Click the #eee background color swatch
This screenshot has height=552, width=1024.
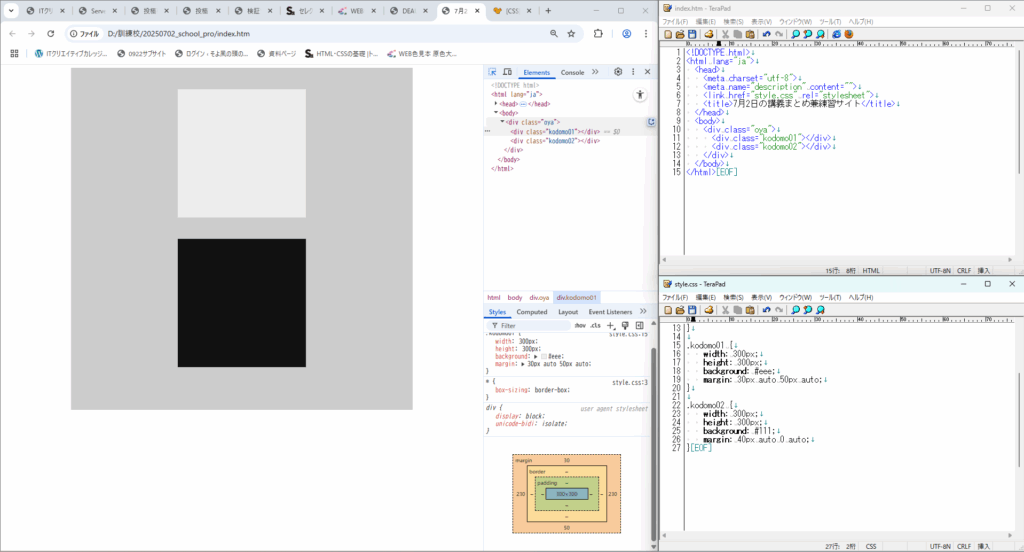click(544, 355)
